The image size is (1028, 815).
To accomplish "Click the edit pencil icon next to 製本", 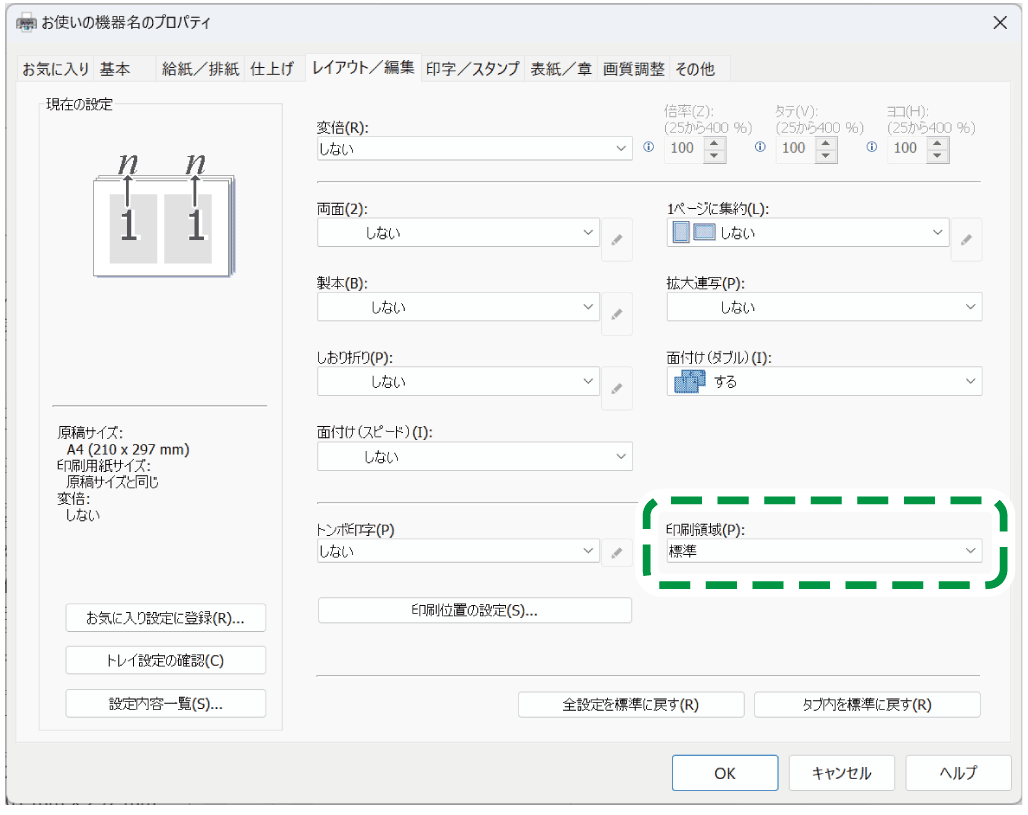I will 617,314.
